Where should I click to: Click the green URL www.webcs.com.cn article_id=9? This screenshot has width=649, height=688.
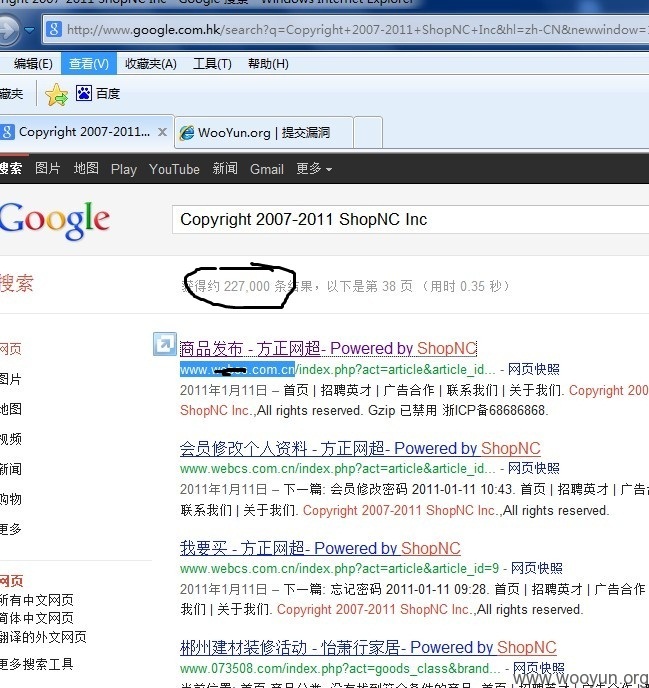click(x=339, y=569)
